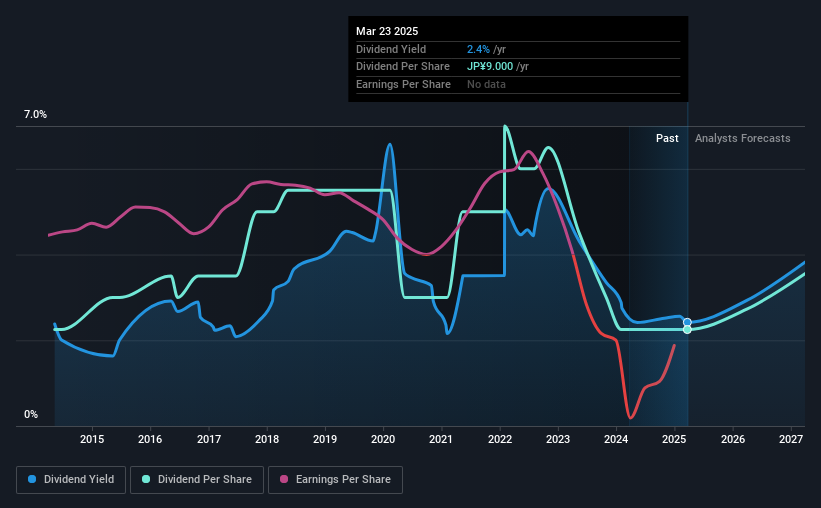Toggle the Earnings Per Share legend button
Image resolution: width=821 pixels, height=508 pixels.
(x=335, y=480)
